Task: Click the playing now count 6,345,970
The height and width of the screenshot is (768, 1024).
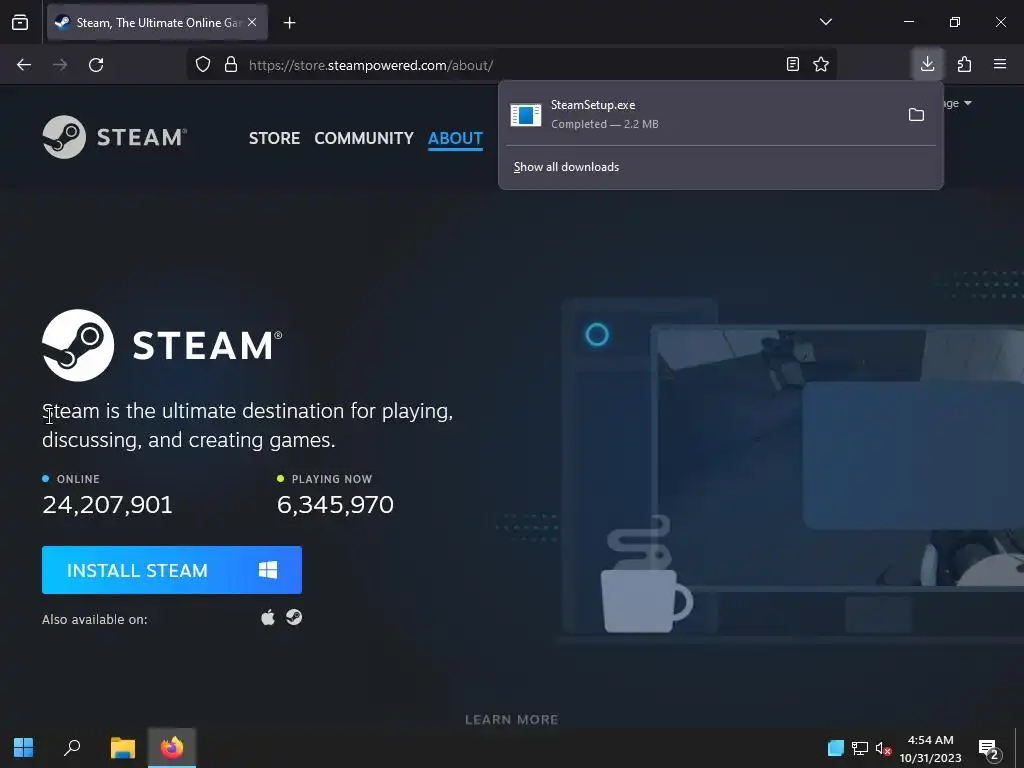Action: pos(335,504)
